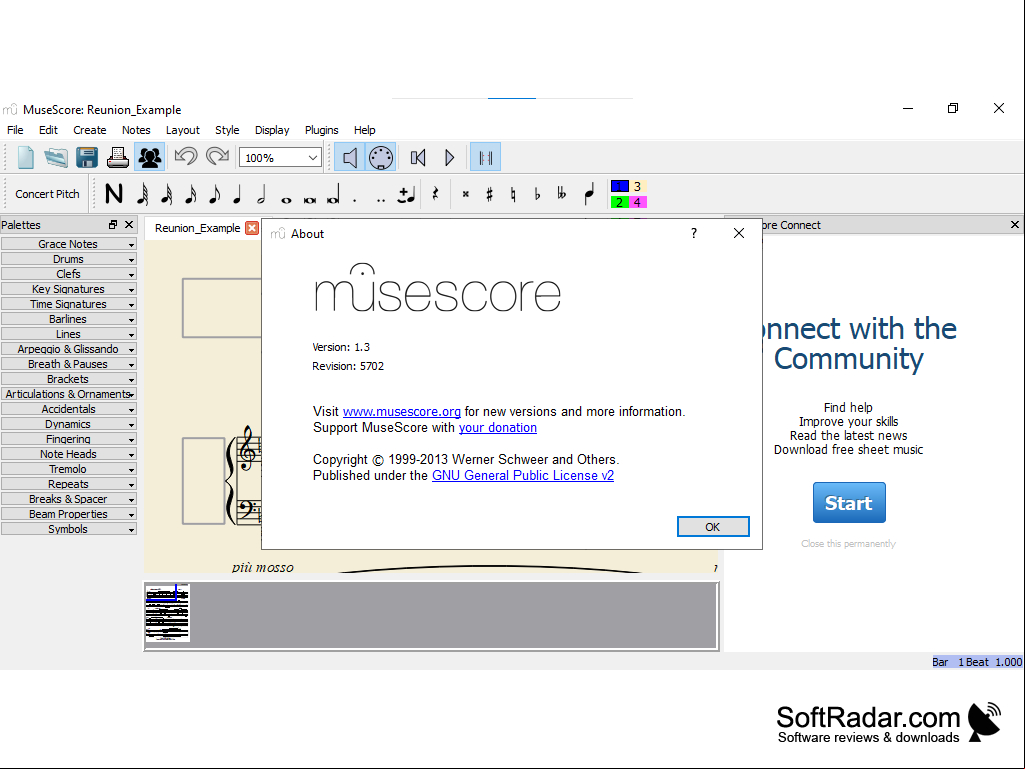Open the 'your donation' link
Screen dimensions: 1025x769
pyautogui.click(x=497, y=428)
